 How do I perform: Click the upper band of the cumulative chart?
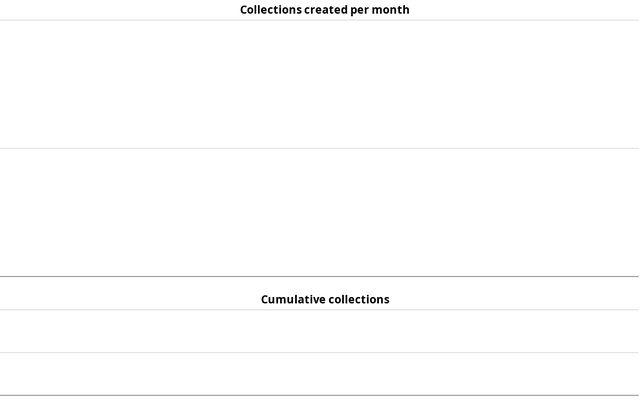point(320,331)
